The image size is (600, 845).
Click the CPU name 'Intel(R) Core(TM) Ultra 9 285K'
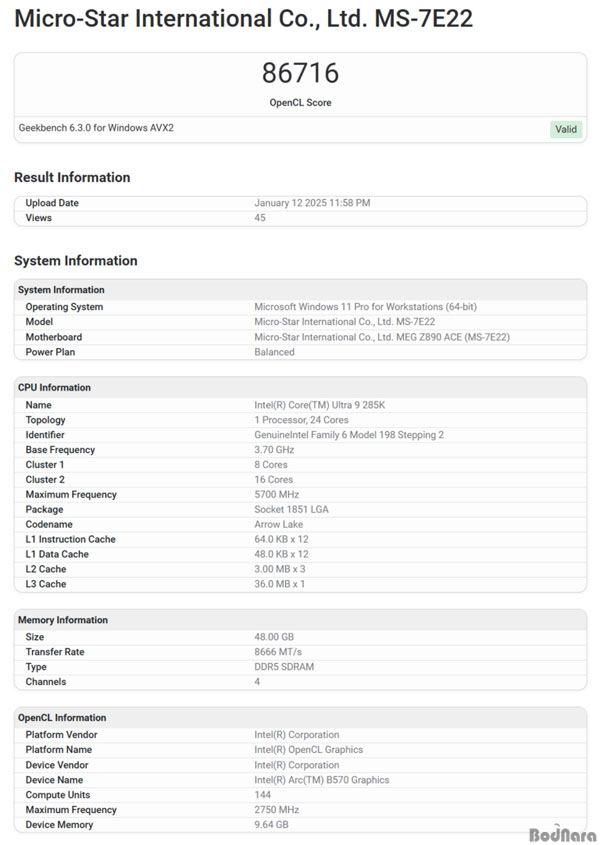(320, 405)
